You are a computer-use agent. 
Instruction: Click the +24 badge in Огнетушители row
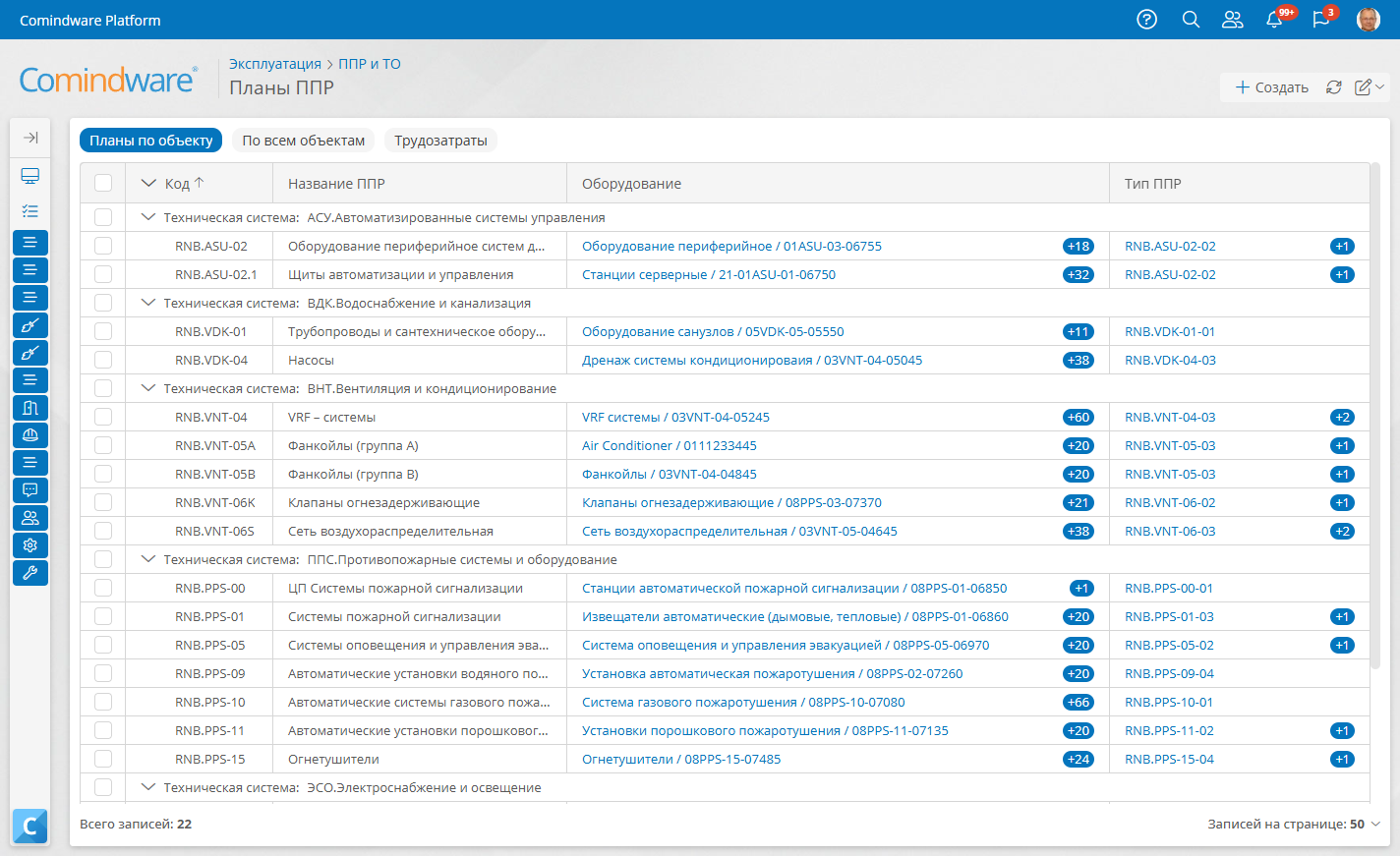click(1079, 760)
